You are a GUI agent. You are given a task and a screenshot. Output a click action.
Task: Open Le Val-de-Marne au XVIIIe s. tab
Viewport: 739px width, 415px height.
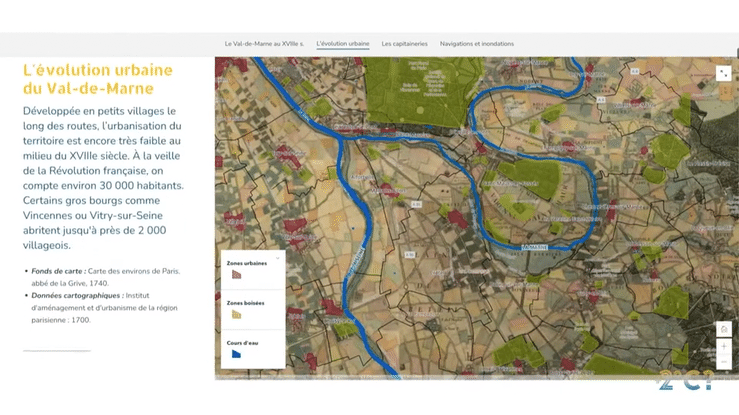(264, 44)
